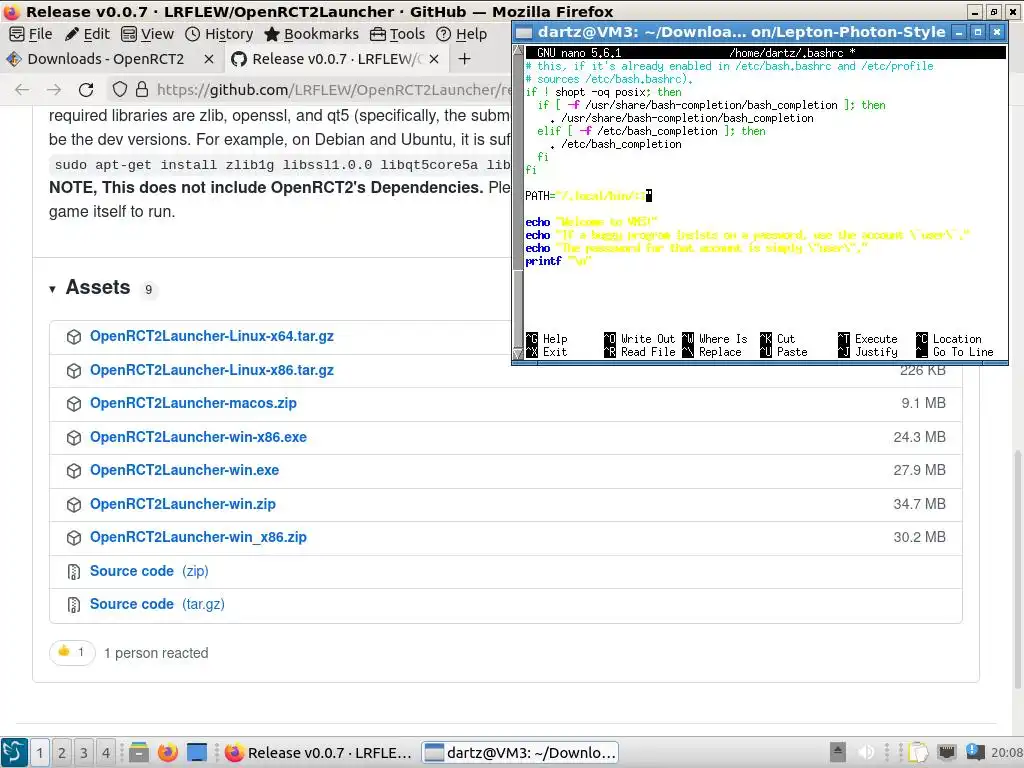Download OpenRCT2Launcher-Linux-x64.tar.gz

[x=212, y=336]
